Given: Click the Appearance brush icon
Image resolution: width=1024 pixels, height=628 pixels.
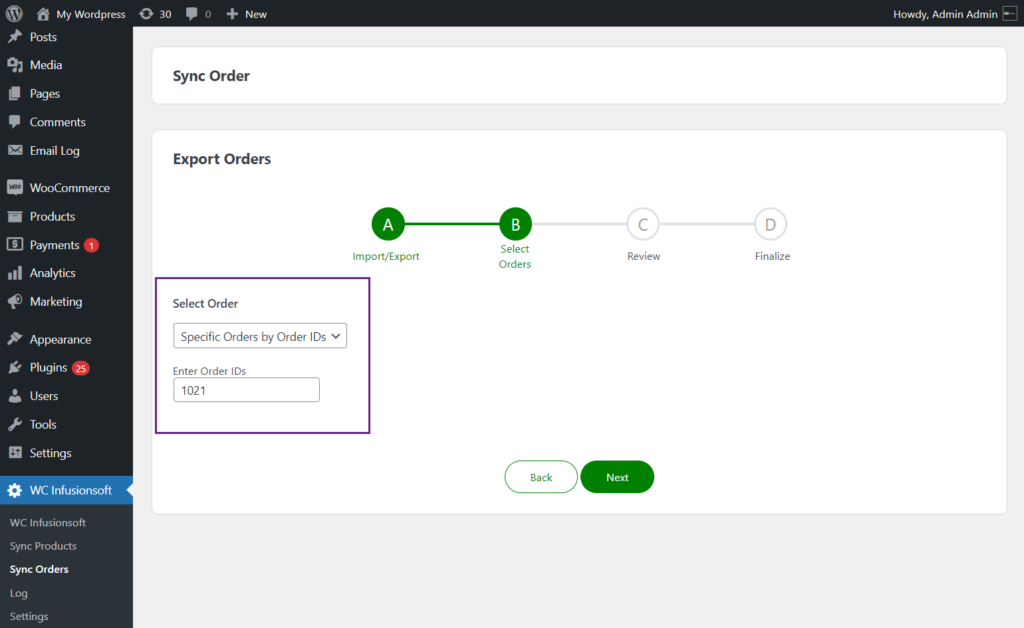Looking at the screenshot, I should click(x=15, y=339).
